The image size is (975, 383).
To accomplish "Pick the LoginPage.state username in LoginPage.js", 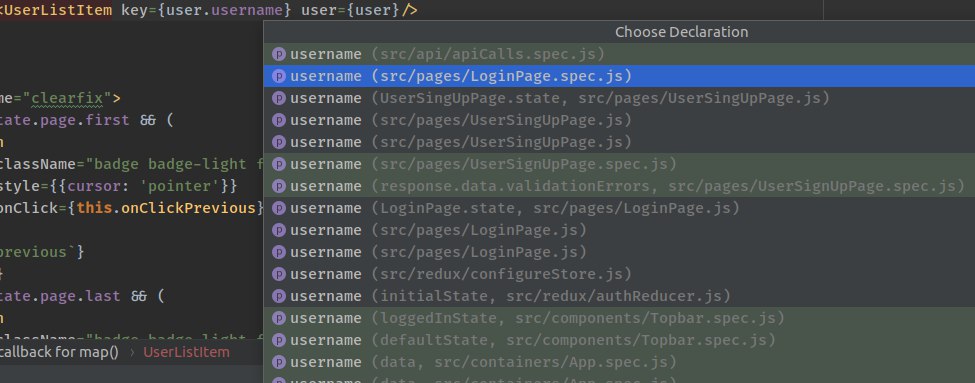I will [619, 208].
